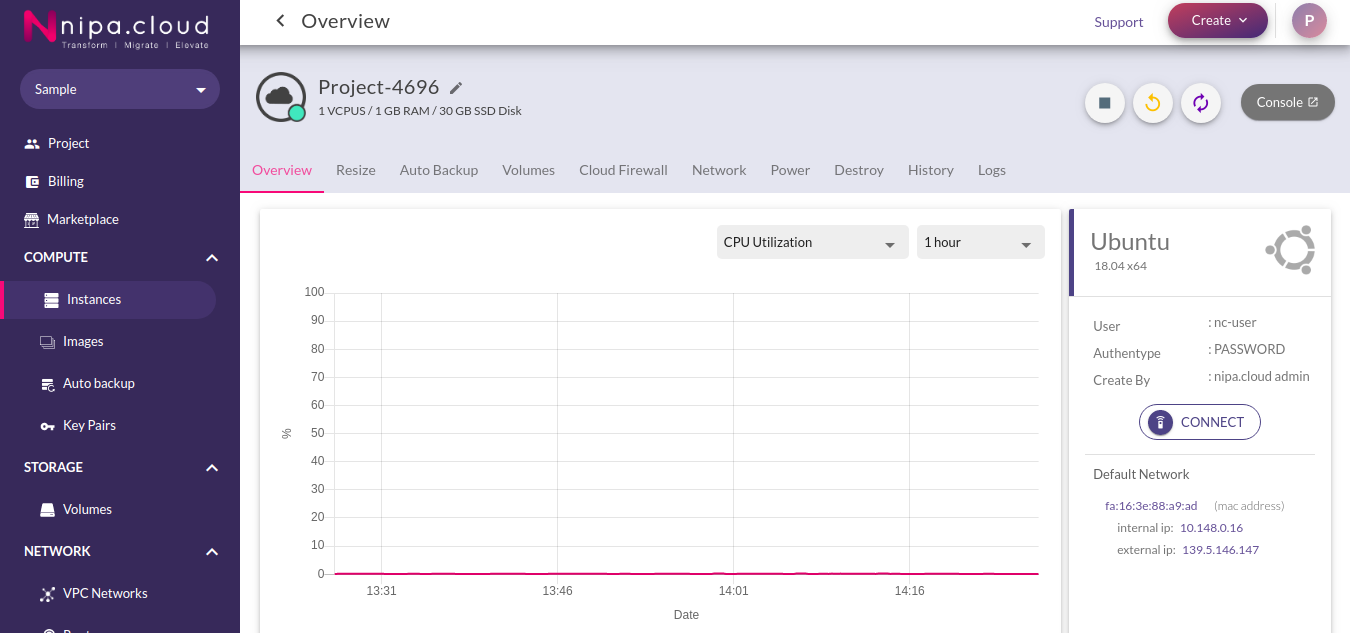The height and width of the screenshot is (633, 1350).
Task: Click the nipa.cloud logo
Action: click(x=116, y=28)
